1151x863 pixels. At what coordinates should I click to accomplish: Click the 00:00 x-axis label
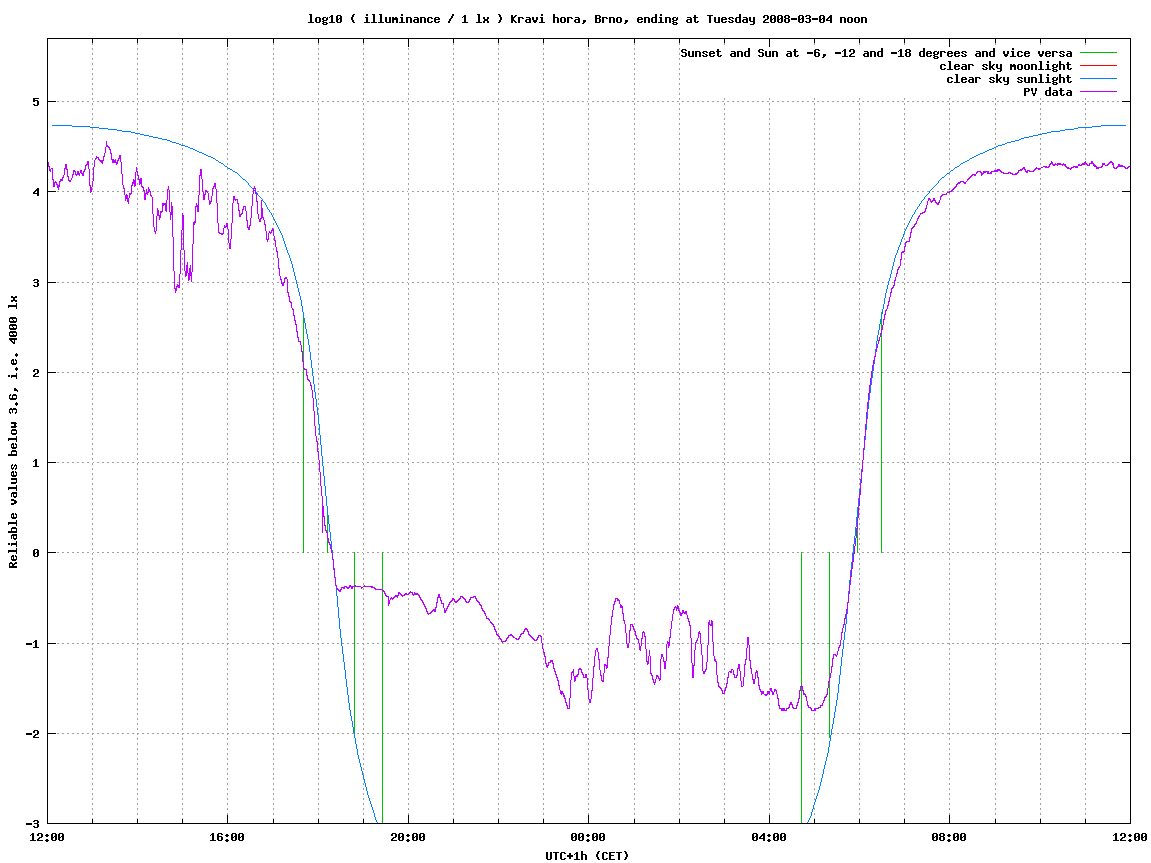589,837
